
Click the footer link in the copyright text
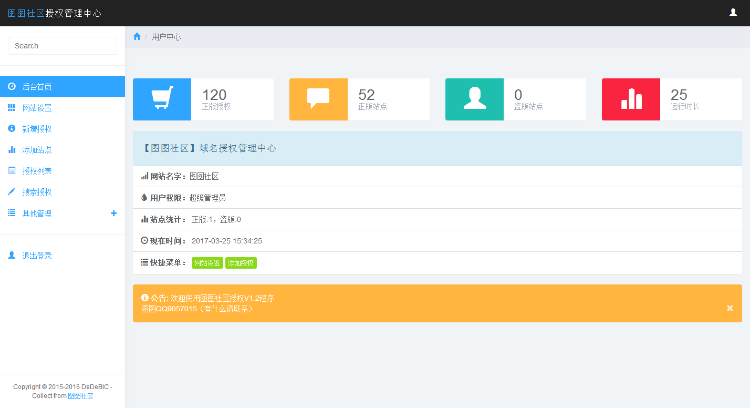pos(80,396)
